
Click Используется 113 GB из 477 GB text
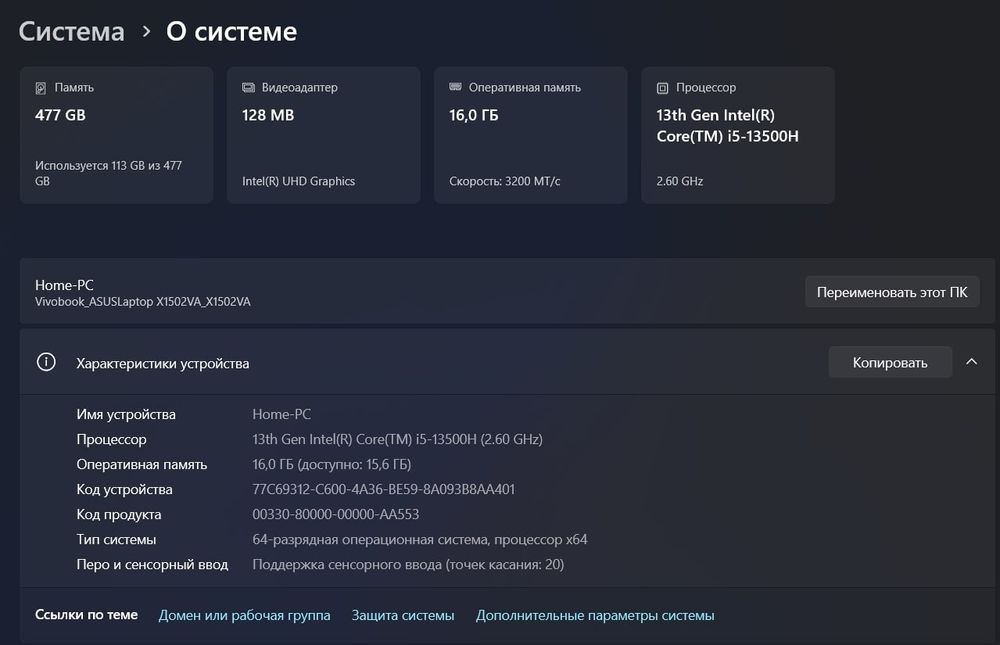tap(108, 173)
